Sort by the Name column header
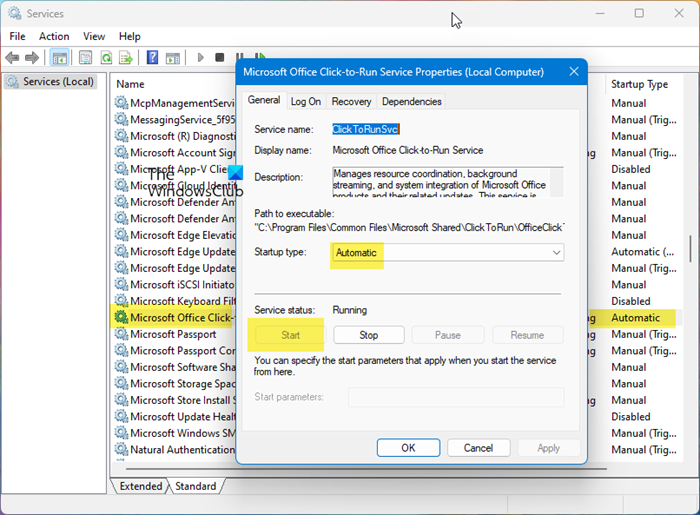The width and height of the screenshot is (700, 515). (x=130, y=84)
